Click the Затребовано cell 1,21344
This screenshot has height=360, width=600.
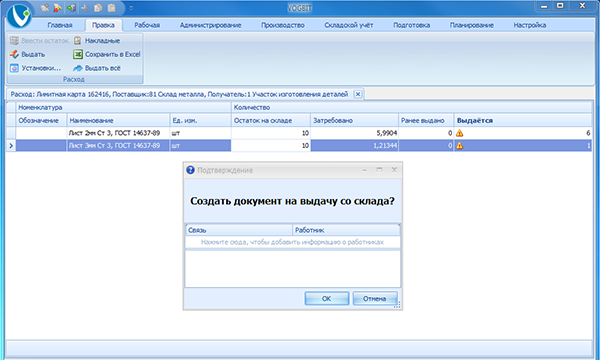point(354,145)
